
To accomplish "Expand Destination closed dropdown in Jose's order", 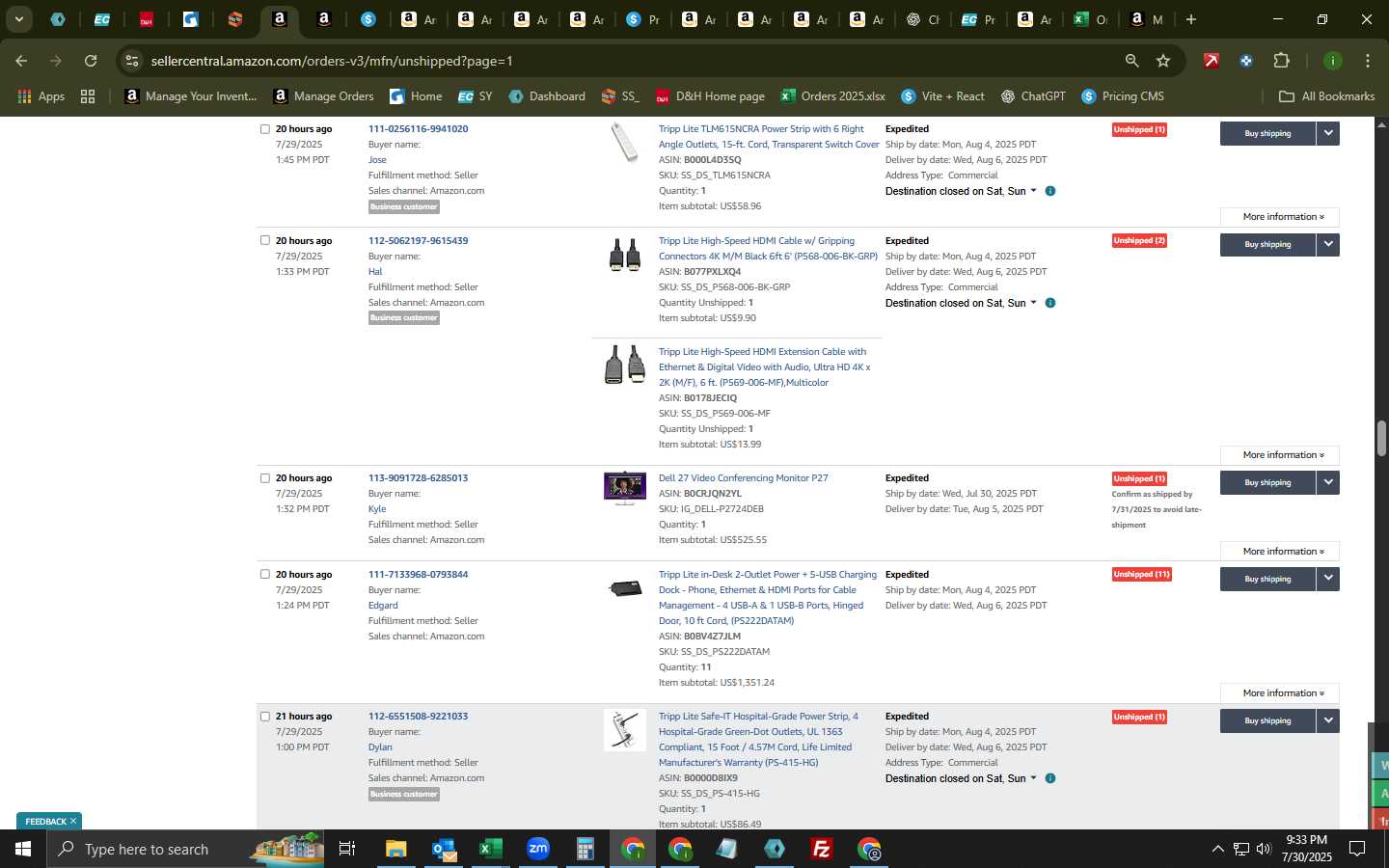I will tap(961, 191).
